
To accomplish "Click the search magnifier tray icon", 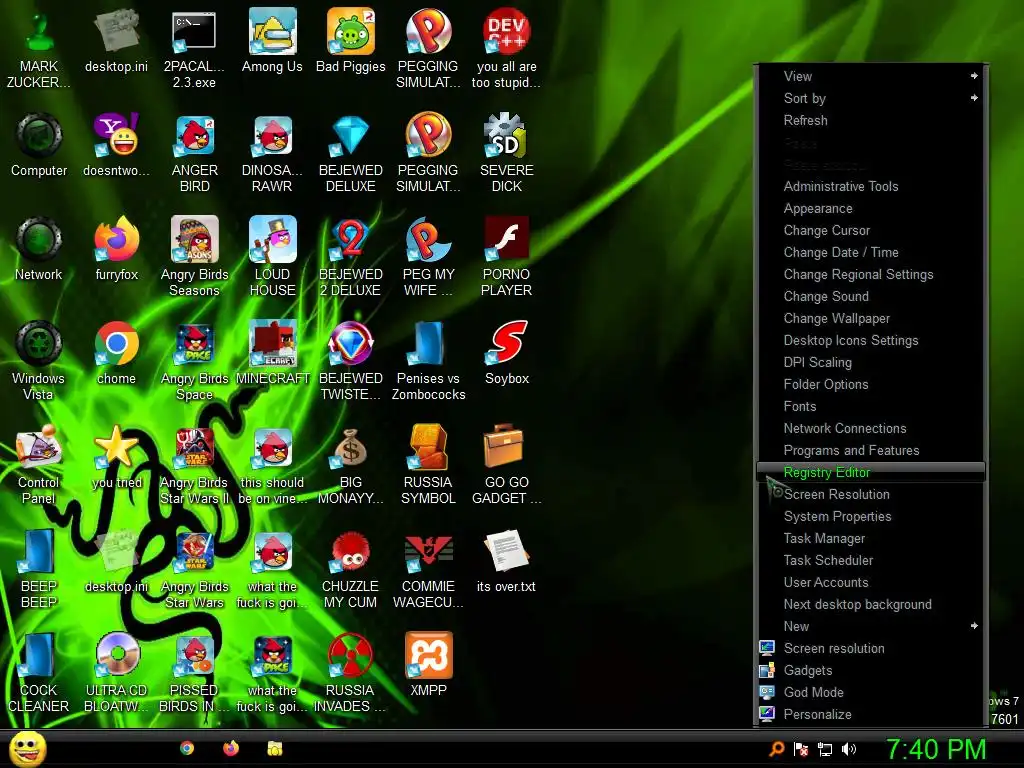I will coord(777,749).
